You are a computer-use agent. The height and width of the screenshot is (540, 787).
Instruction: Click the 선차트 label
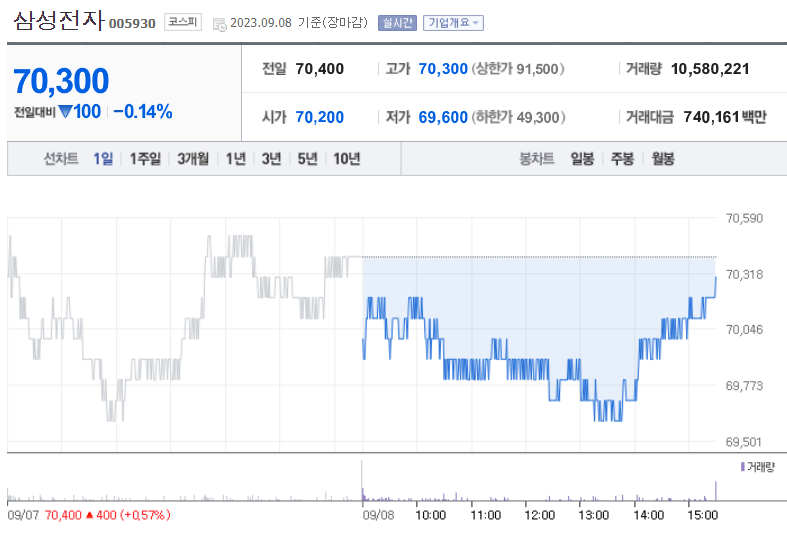coord(61,159)
